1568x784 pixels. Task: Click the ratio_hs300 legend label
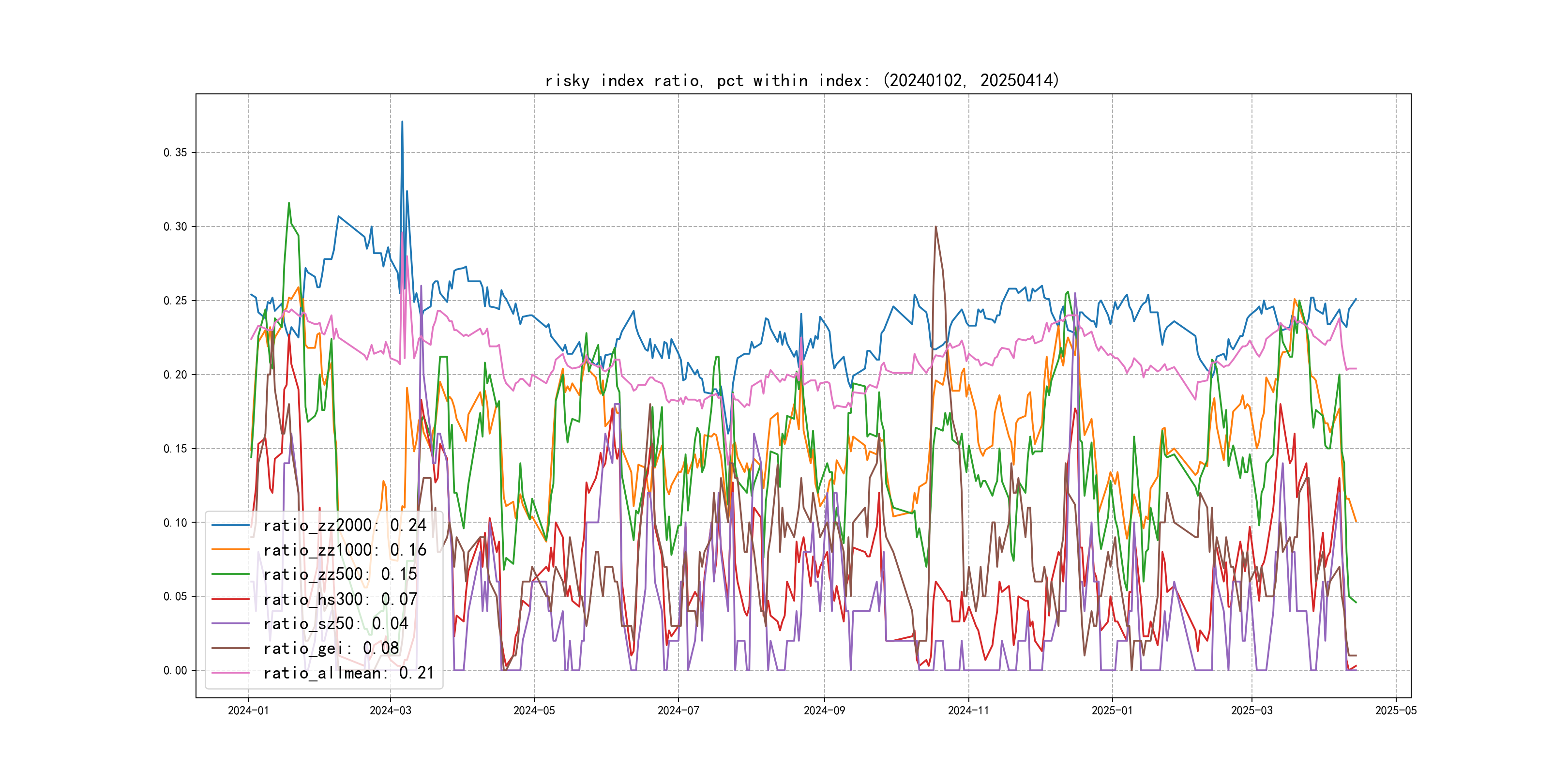(340, 599)
